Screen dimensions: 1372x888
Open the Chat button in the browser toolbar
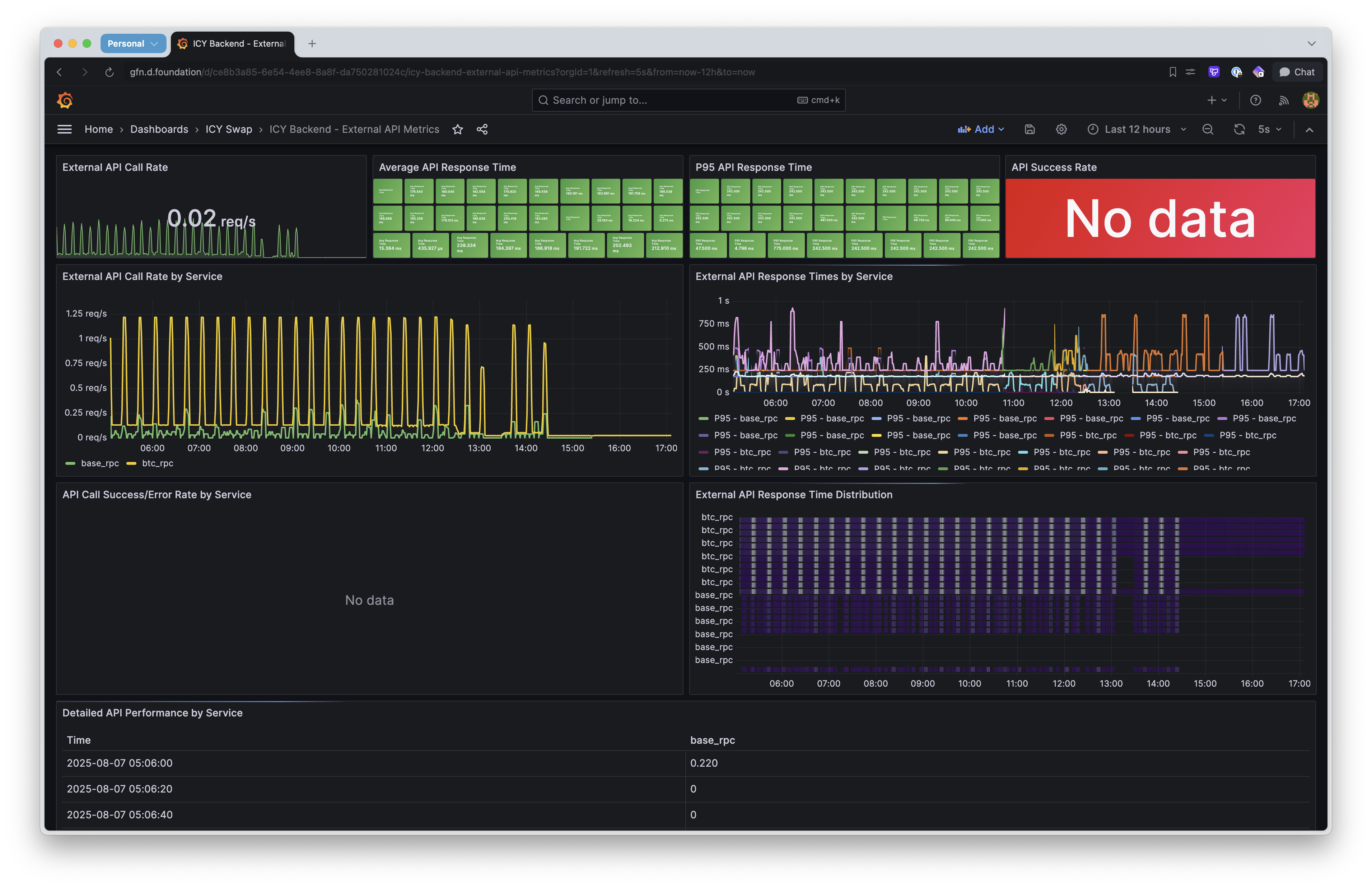(1297, 72)
